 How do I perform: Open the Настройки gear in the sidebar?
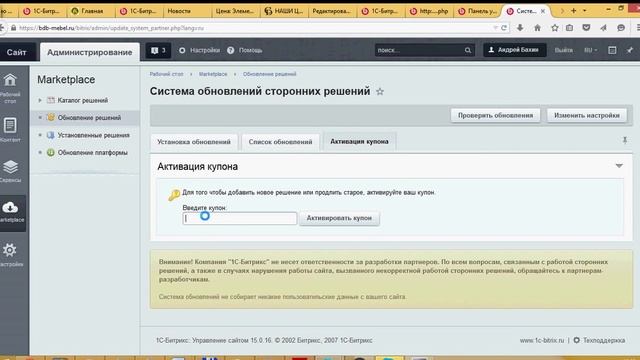pyautogui.click(x=10, y=250)
